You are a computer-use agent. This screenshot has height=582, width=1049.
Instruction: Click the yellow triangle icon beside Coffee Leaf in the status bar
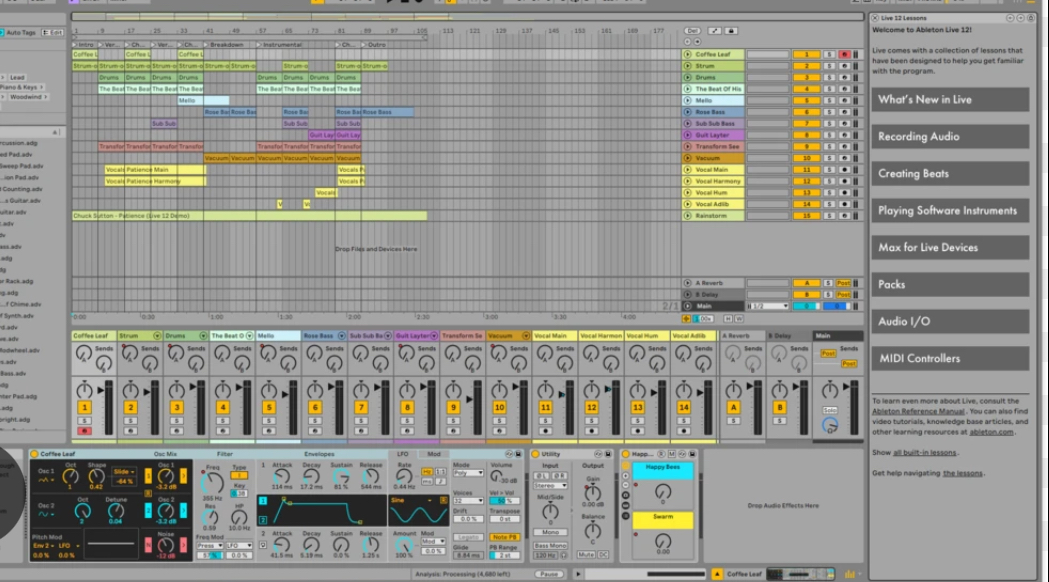pos(717,573)
